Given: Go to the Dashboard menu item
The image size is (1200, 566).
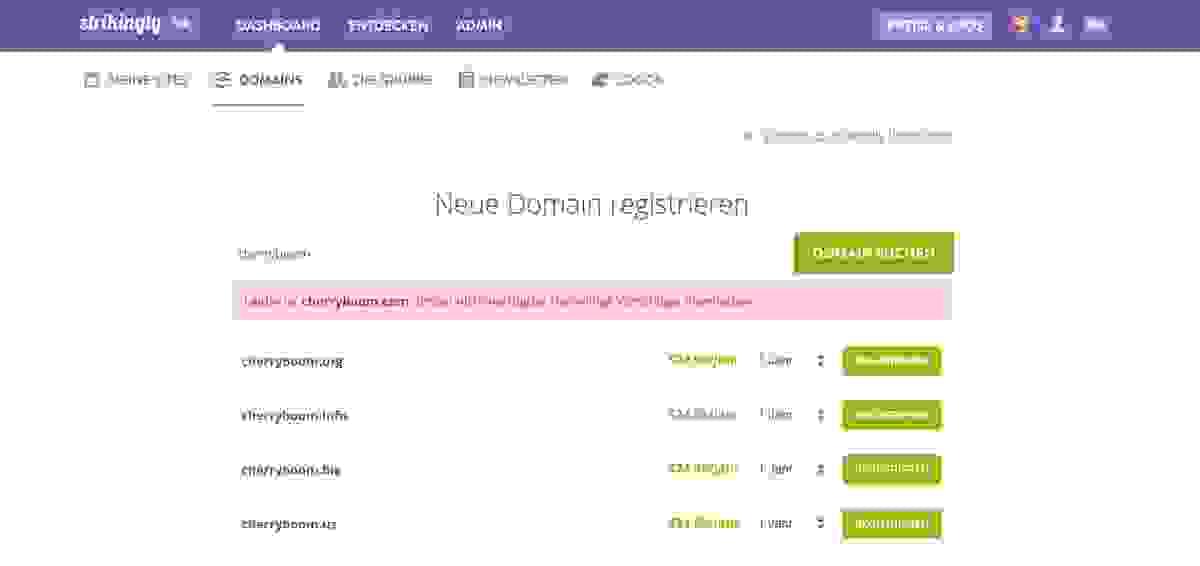Looking at the screenshot, I should tap(278, 26).
